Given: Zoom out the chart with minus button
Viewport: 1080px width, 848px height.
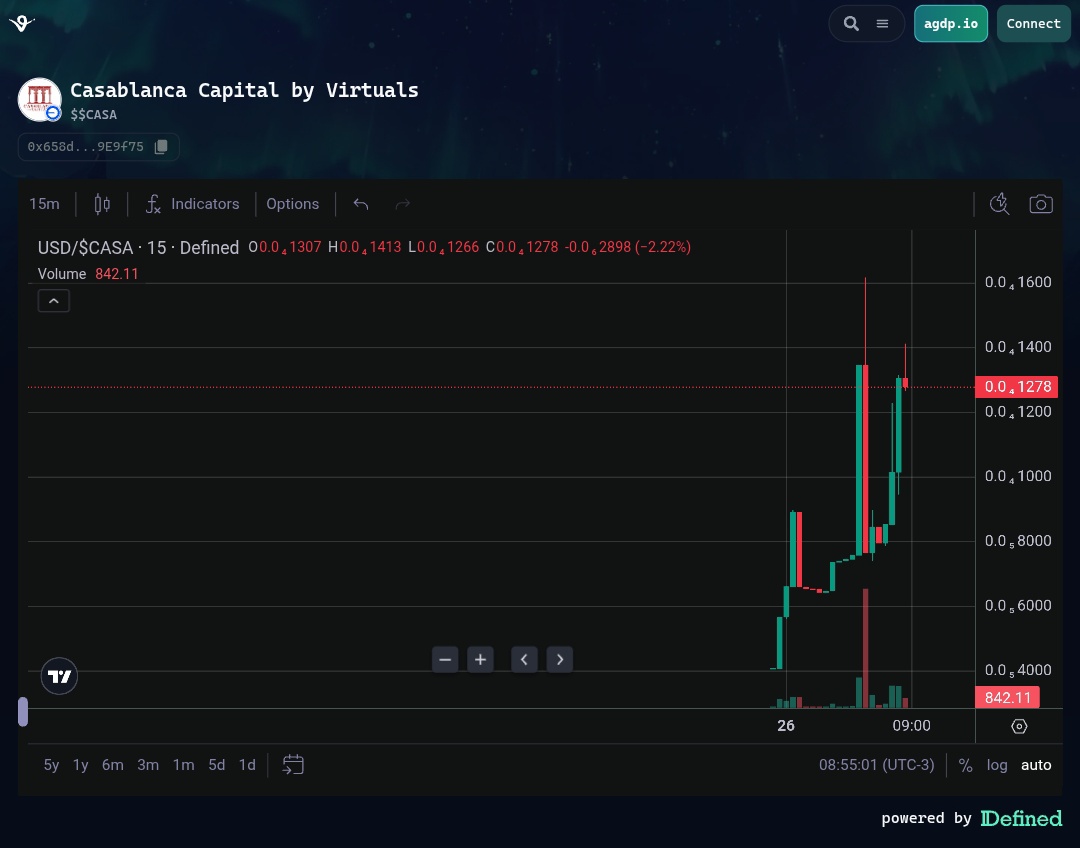Looking at the screenshot, I should pyautogui.click(x=445, y=660).
